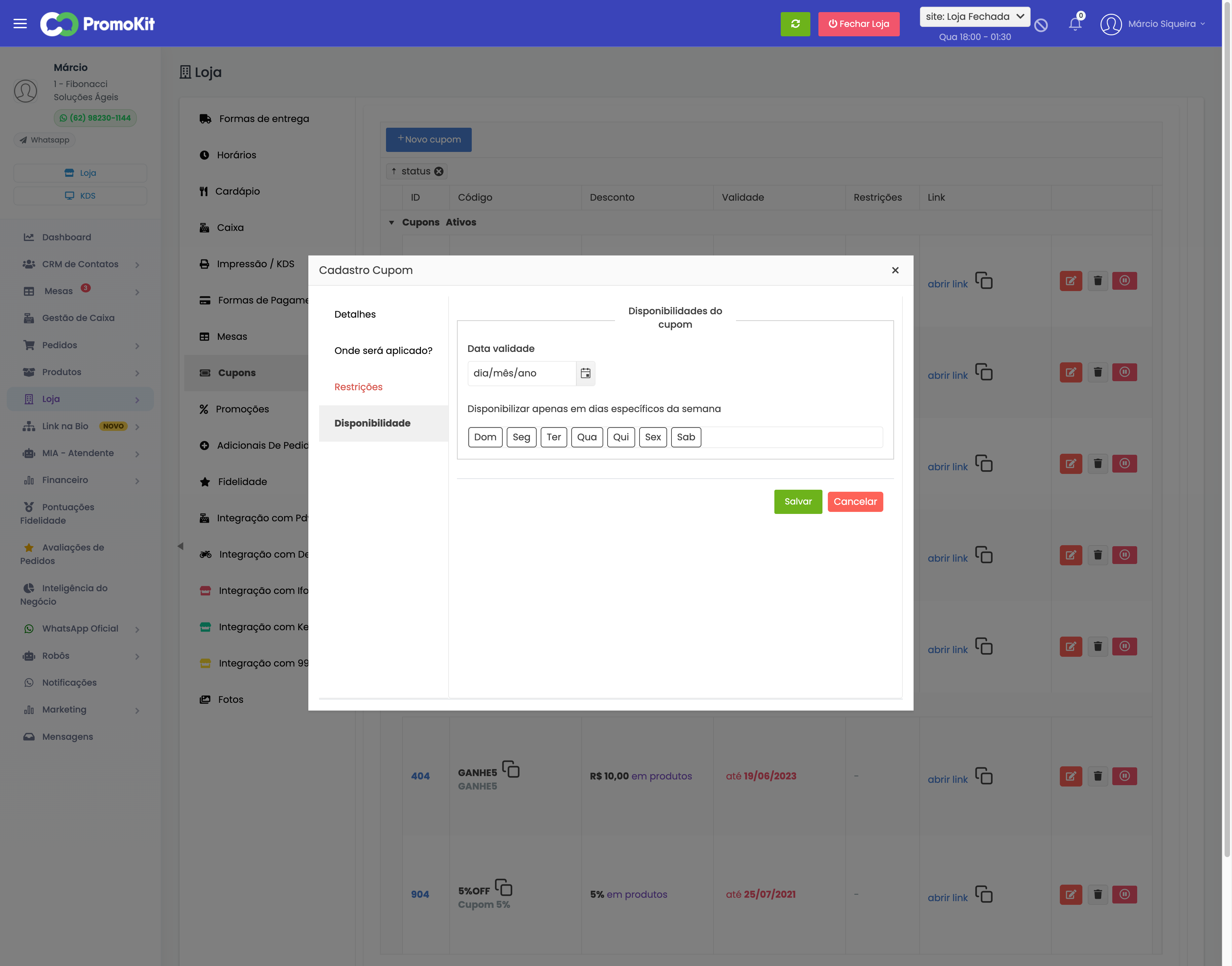1232x966 pixels.
Task: Expand the Marketing sidebar submenu
Action: point(137,710)
